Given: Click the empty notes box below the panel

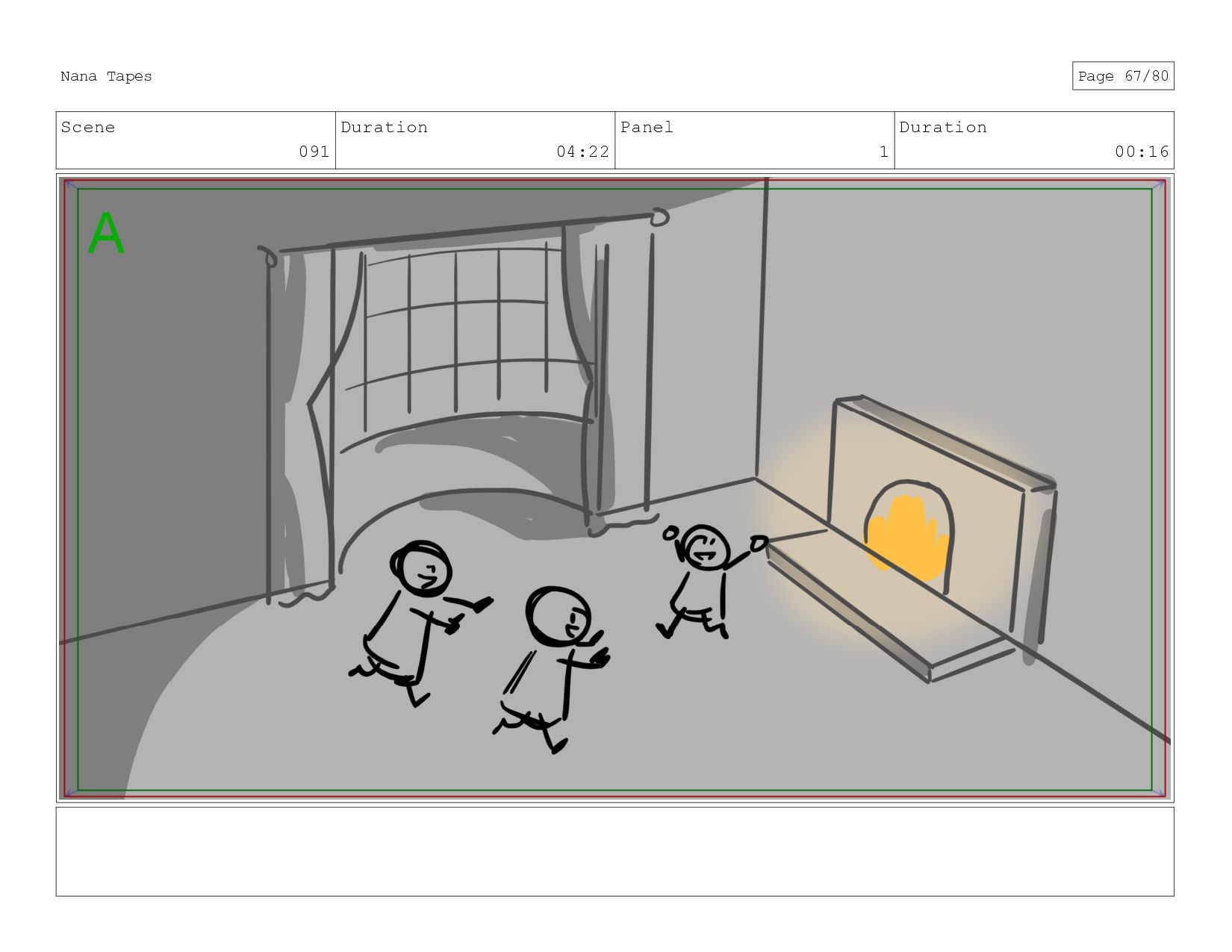Looking at the screenshot, I should [x=615, y=851].
